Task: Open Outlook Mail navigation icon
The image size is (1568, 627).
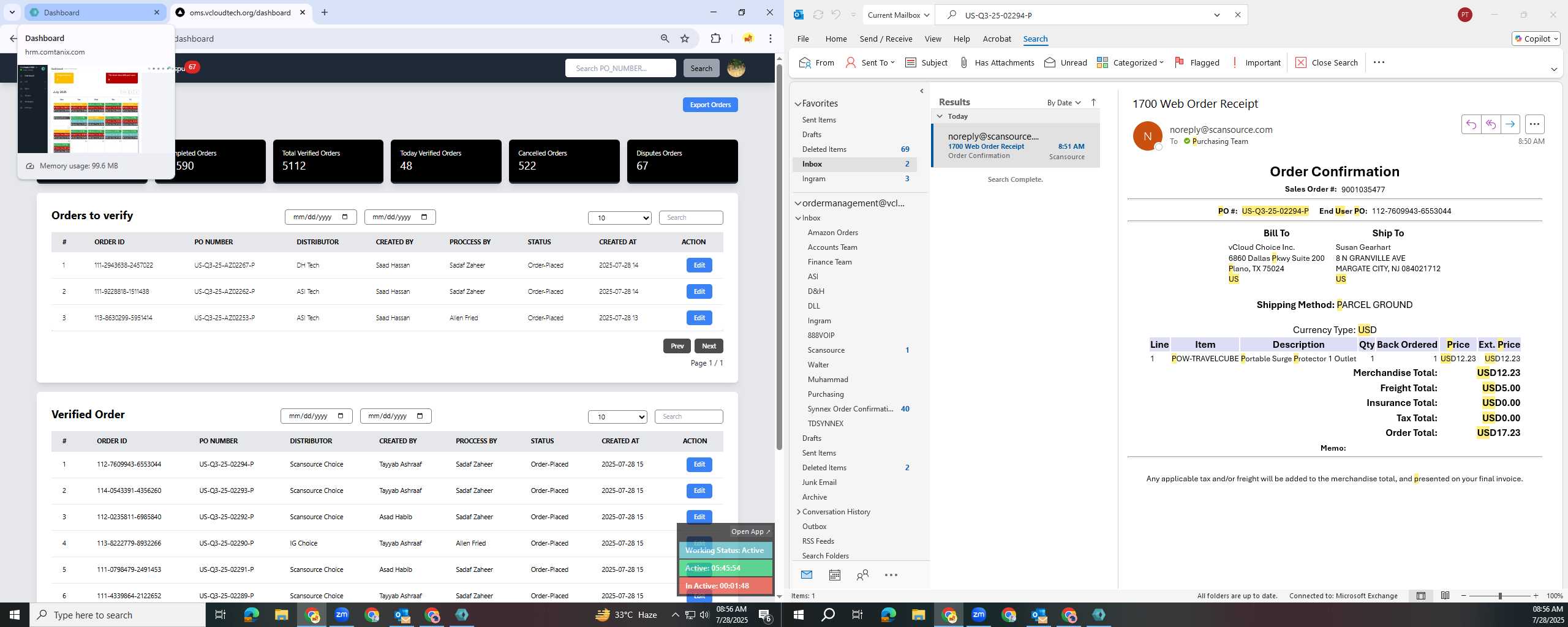Action: click(807, 575)
